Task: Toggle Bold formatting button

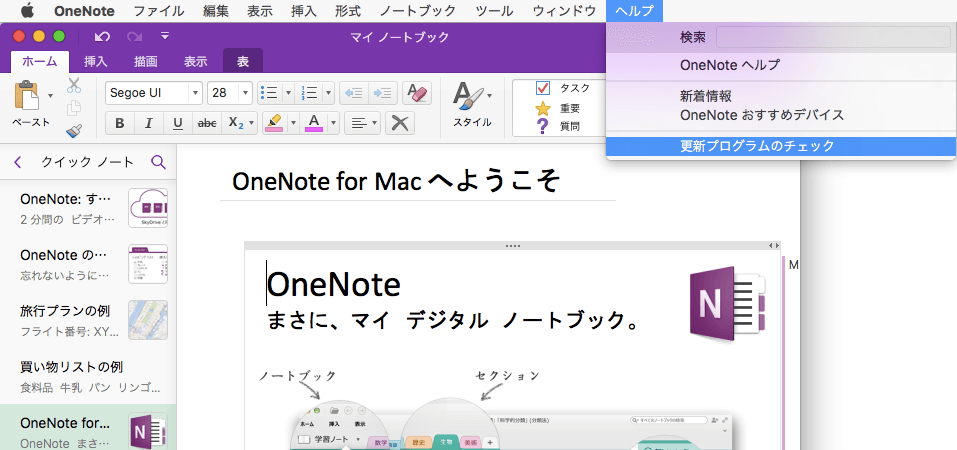Action: coord(120,123)
